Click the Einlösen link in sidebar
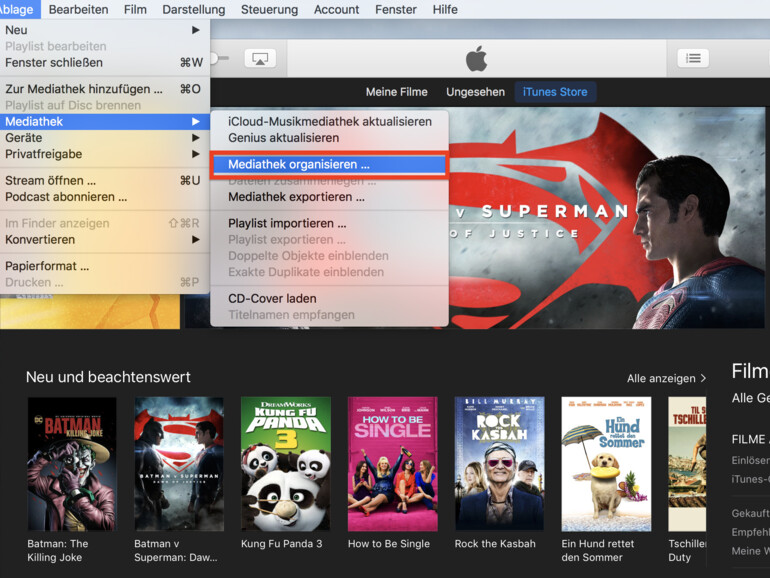This screenshot has height=578, width=770. 750,460
